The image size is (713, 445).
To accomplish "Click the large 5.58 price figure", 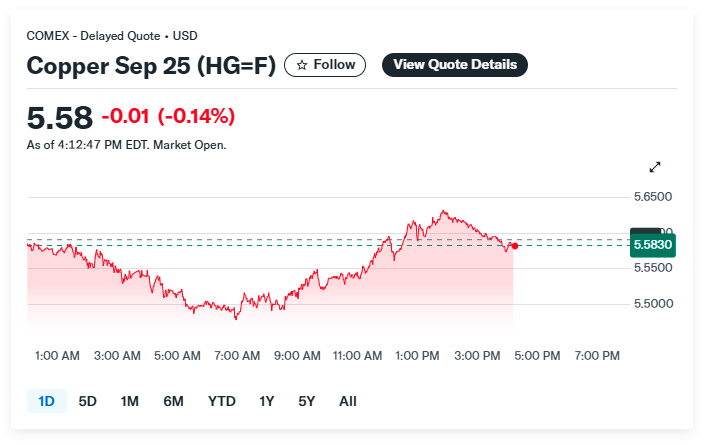I will pos(59,117).
